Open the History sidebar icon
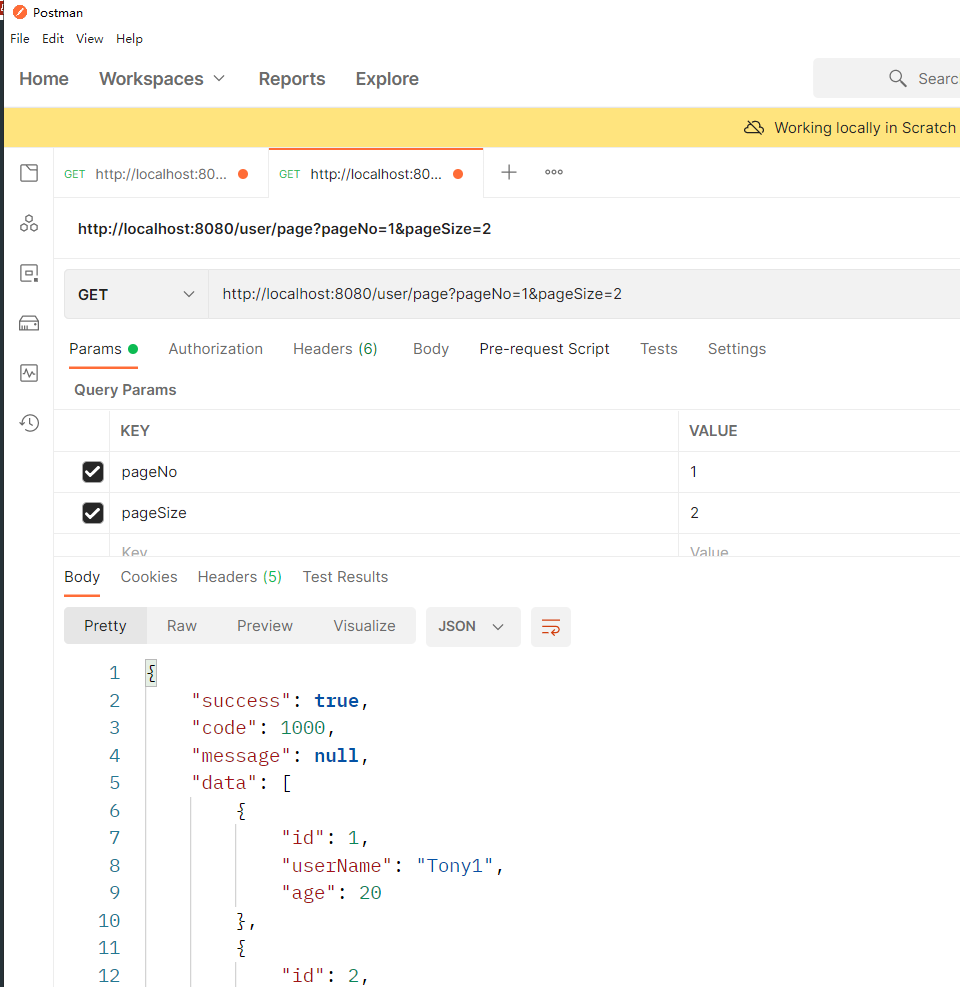 29,422
